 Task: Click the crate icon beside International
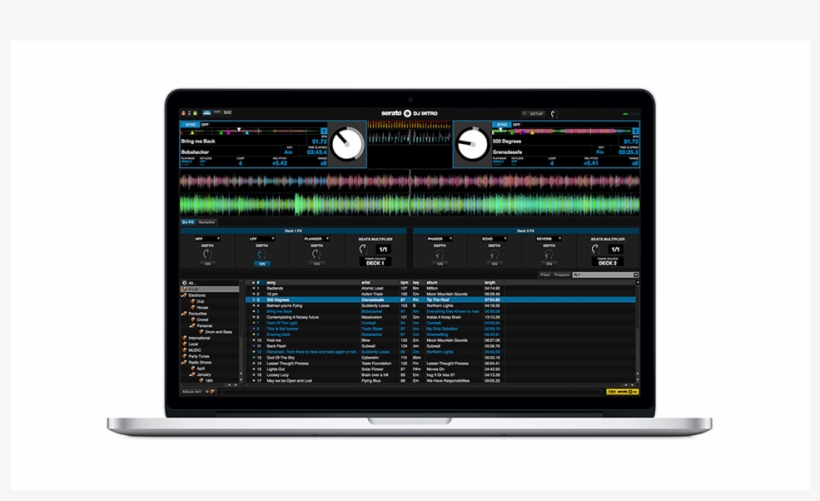coord(184,338)
